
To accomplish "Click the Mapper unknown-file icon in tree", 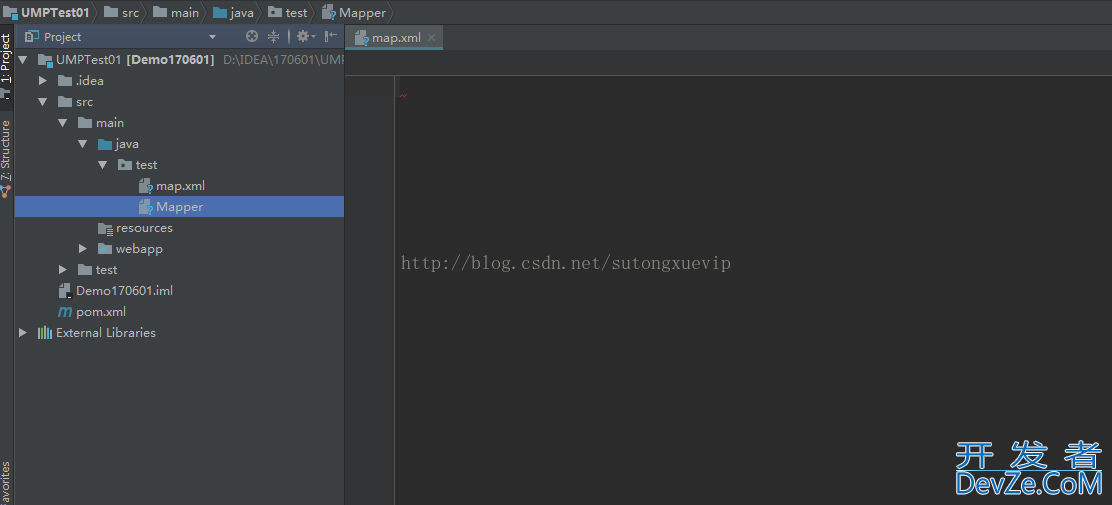I will point(145,207).
